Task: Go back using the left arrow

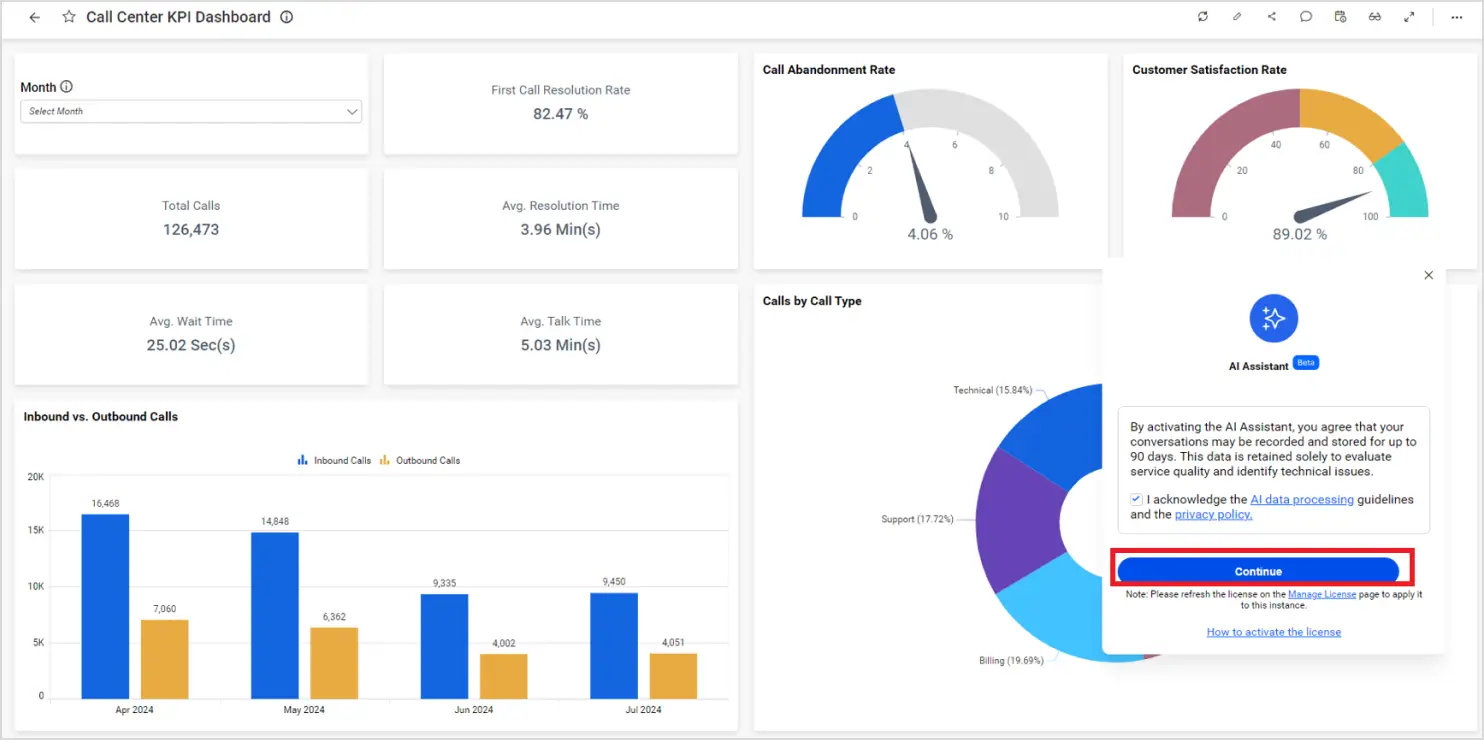Action: (x=35, y=17)
